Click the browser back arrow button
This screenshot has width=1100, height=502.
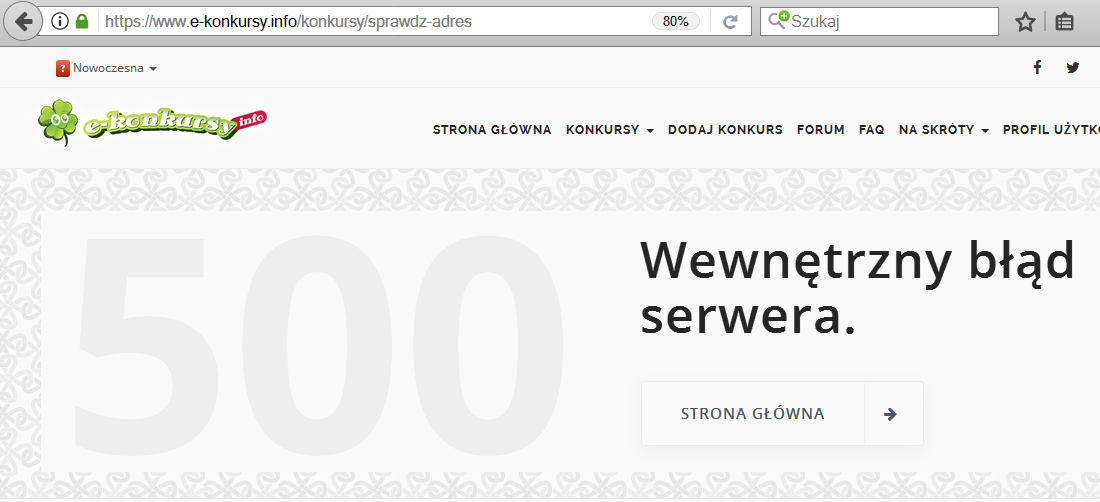click(x=21, y=21)
